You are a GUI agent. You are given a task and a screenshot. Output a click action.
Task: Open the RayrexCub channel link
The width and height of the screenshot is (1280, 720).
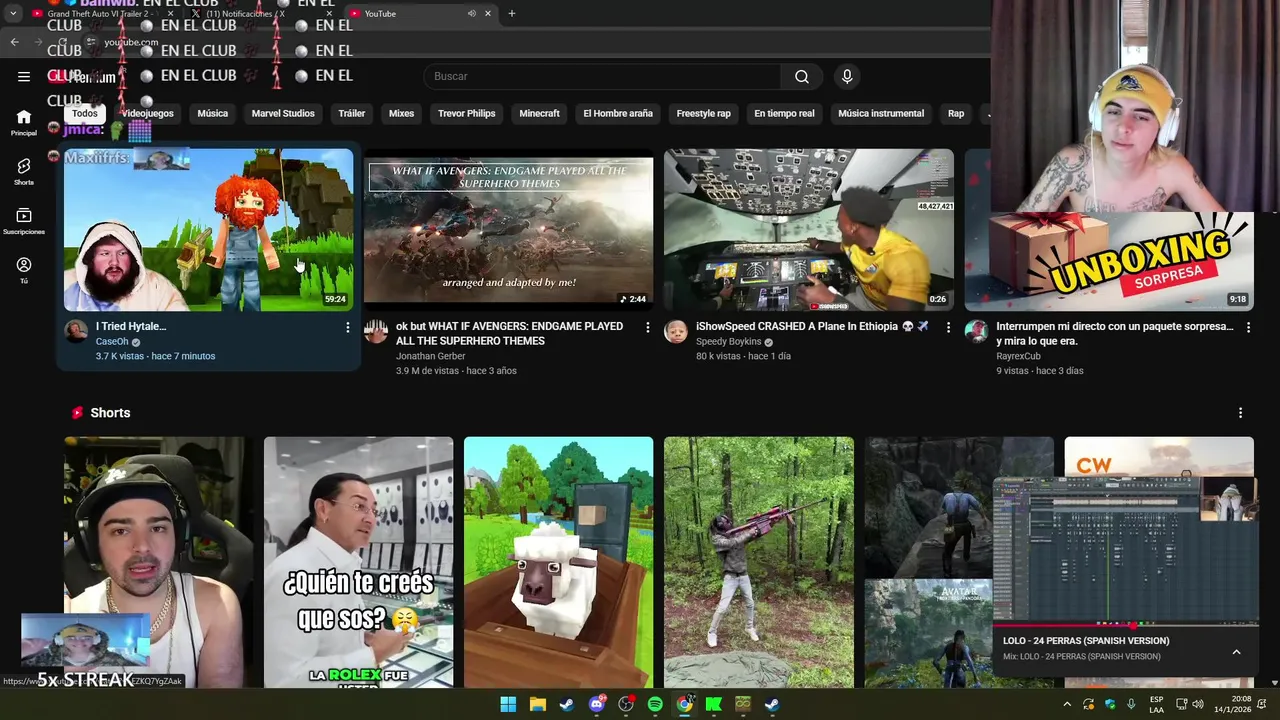point(1018,356)
